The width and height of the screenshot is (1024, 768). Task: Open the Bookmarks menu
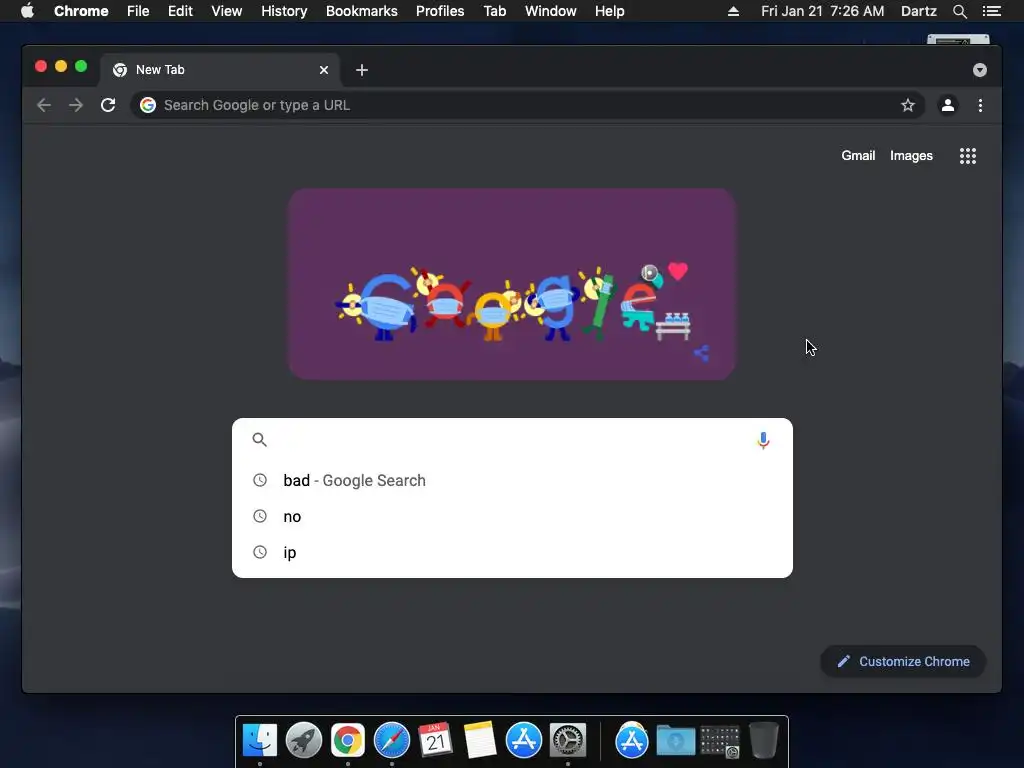click(x=361, y=11)
